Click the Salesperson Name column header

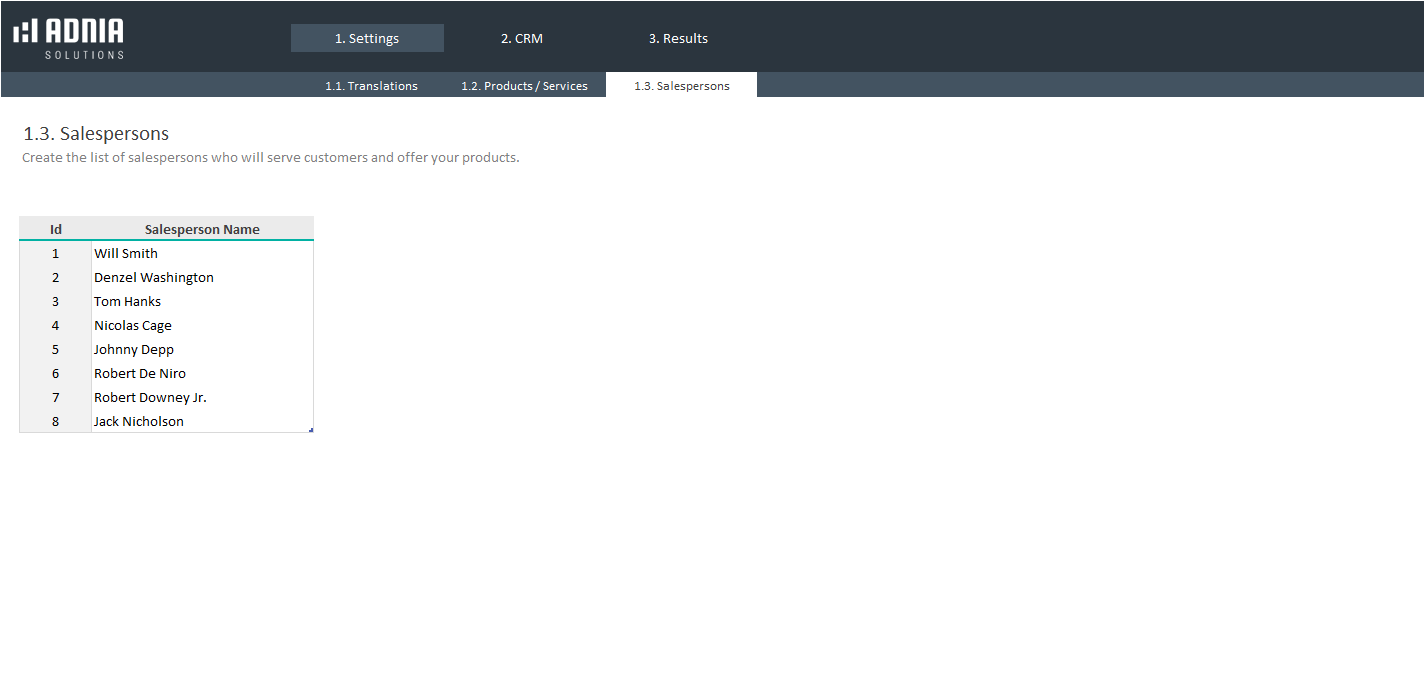(202, 229)
